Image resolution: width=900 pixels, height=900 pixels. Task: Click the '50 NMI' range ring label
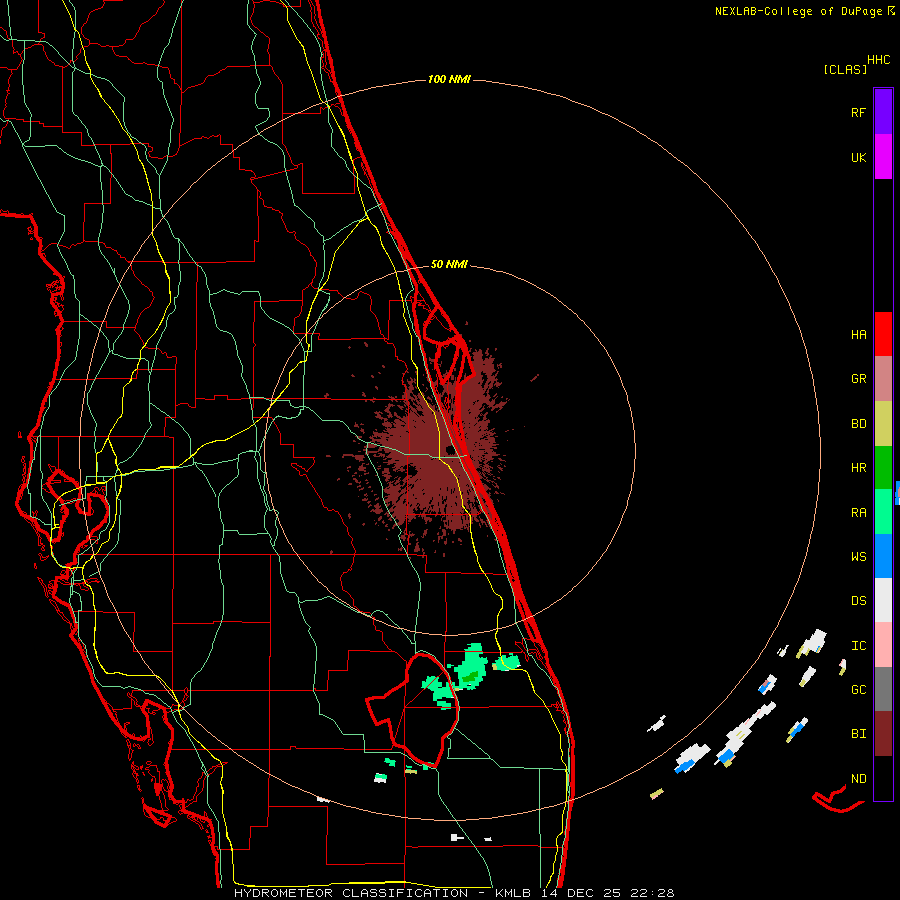[449, 264]
